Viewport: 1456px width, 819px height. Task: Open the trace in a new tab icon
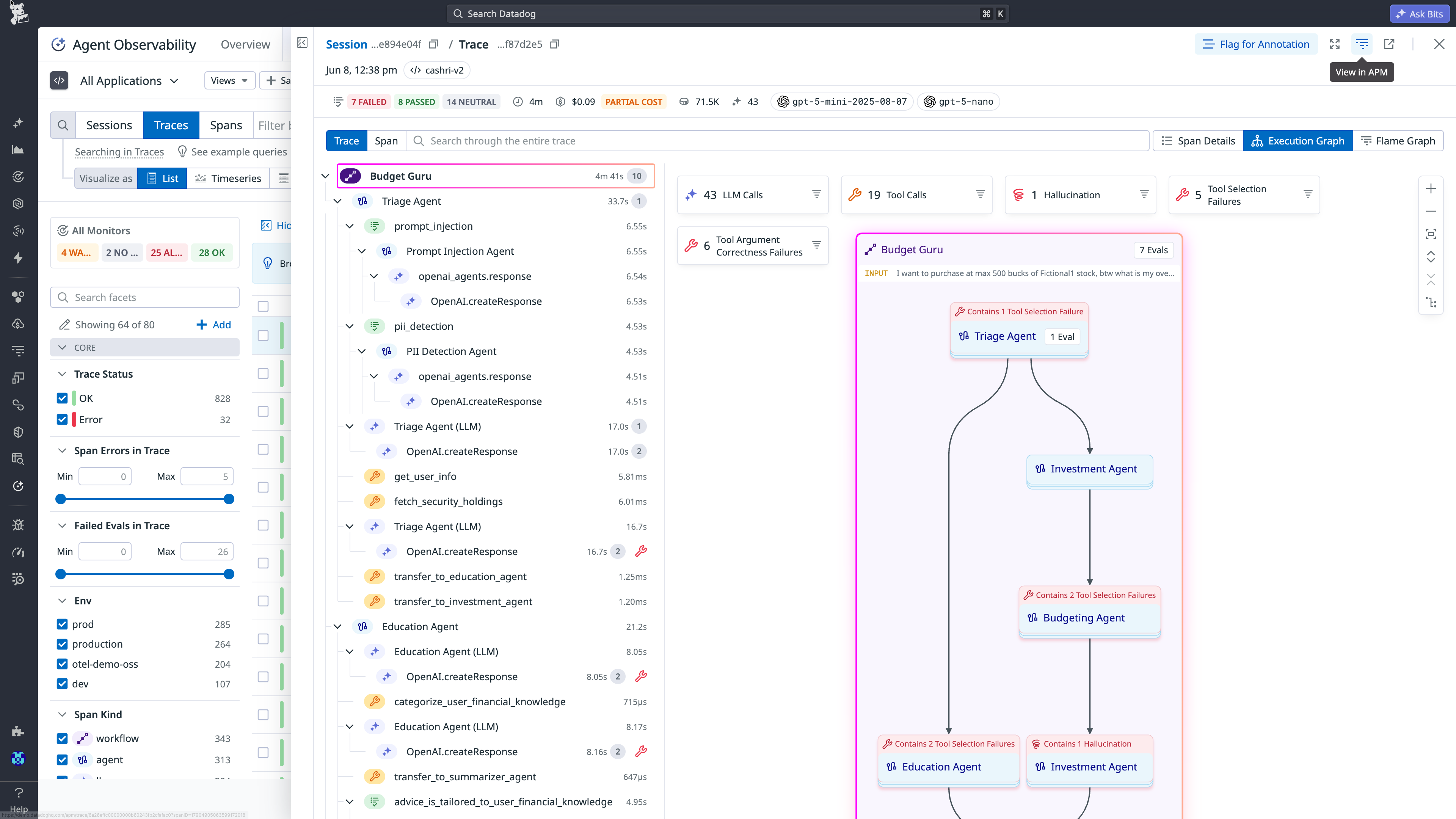pyautogui.click(x=1389, y=44)
